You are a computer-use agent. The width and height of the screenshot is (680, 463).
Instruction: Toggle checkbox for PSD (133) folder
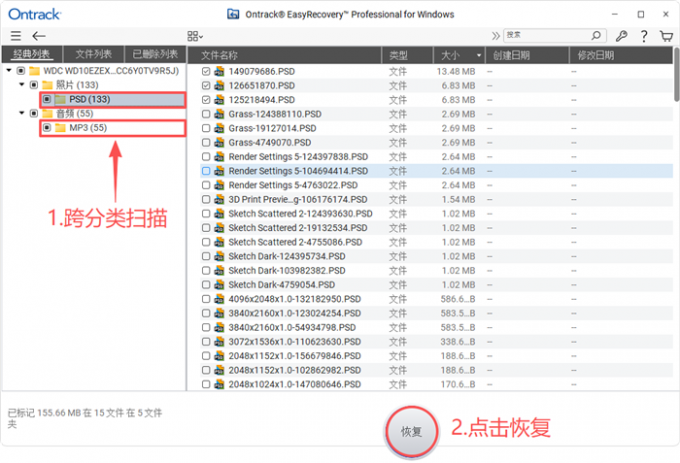pyautogui.click(x=47, y=99)
